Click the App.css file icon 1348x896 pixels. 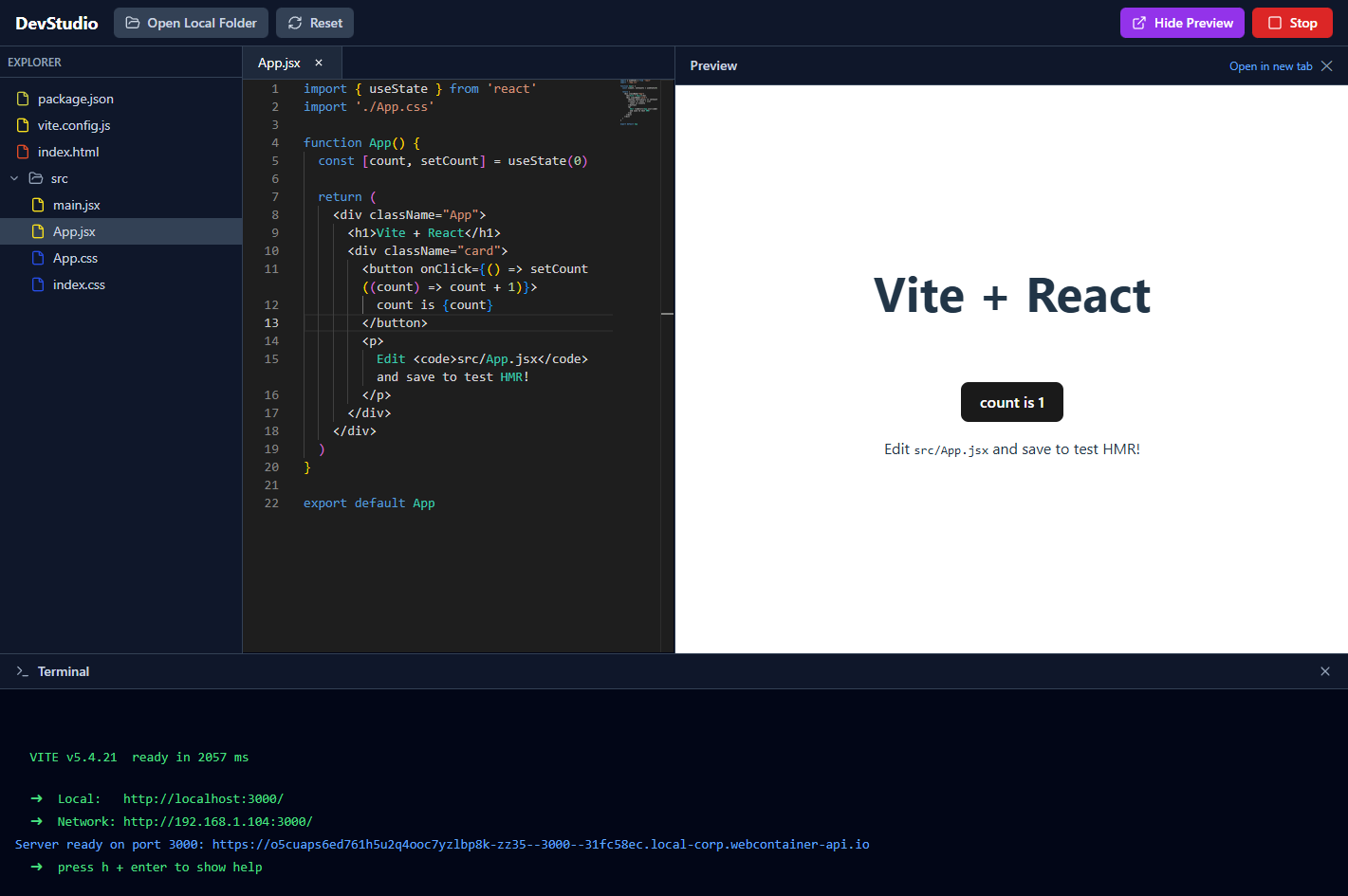pyautogui.click(x=38, y=258)
